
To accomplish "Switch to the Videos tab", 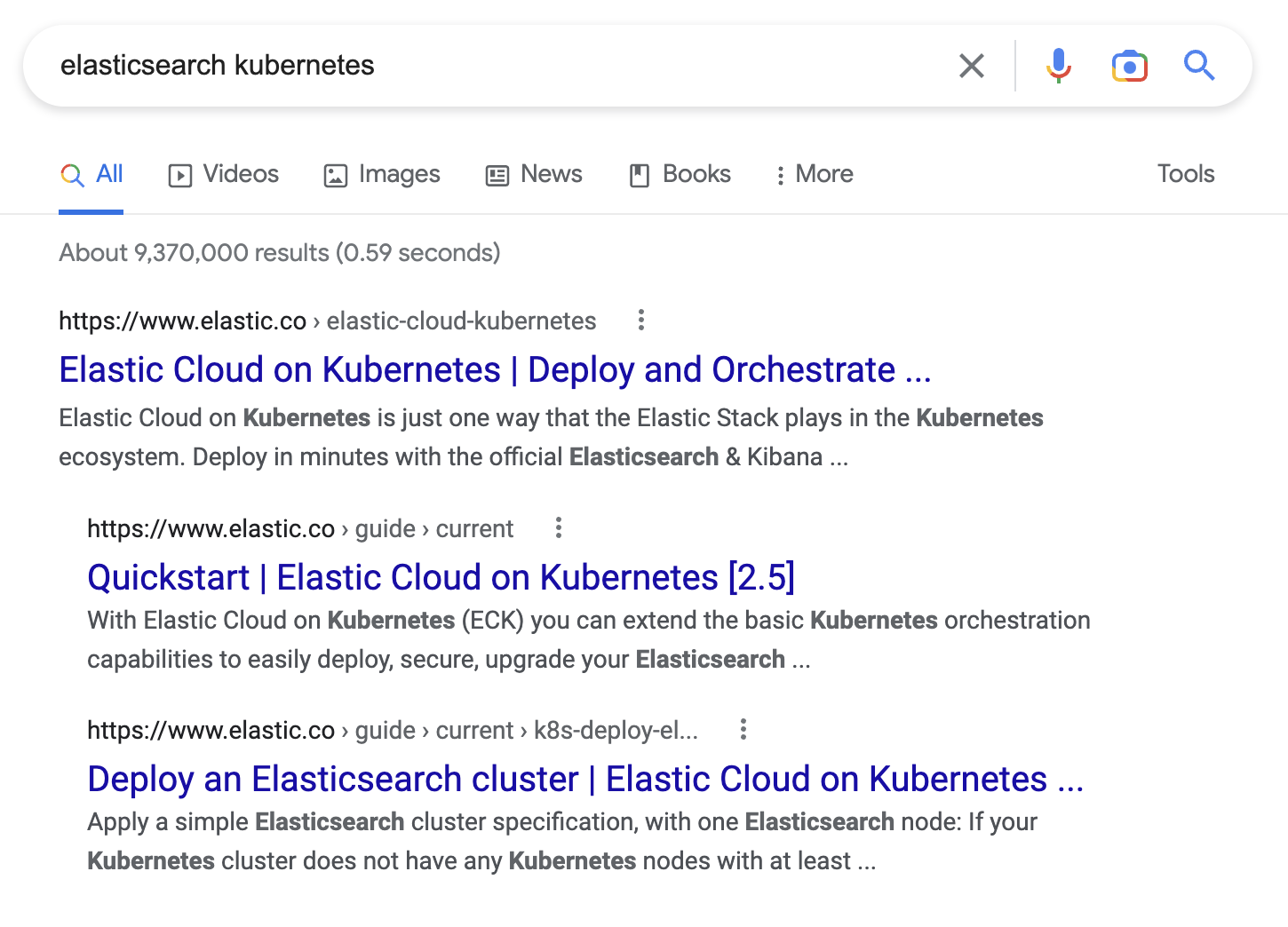I will click(x=224, y=174).
